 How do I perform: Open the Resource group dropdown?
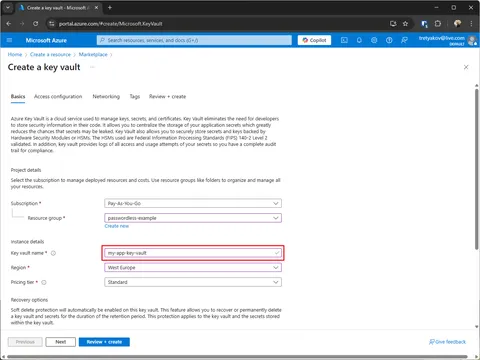point(193,218)
